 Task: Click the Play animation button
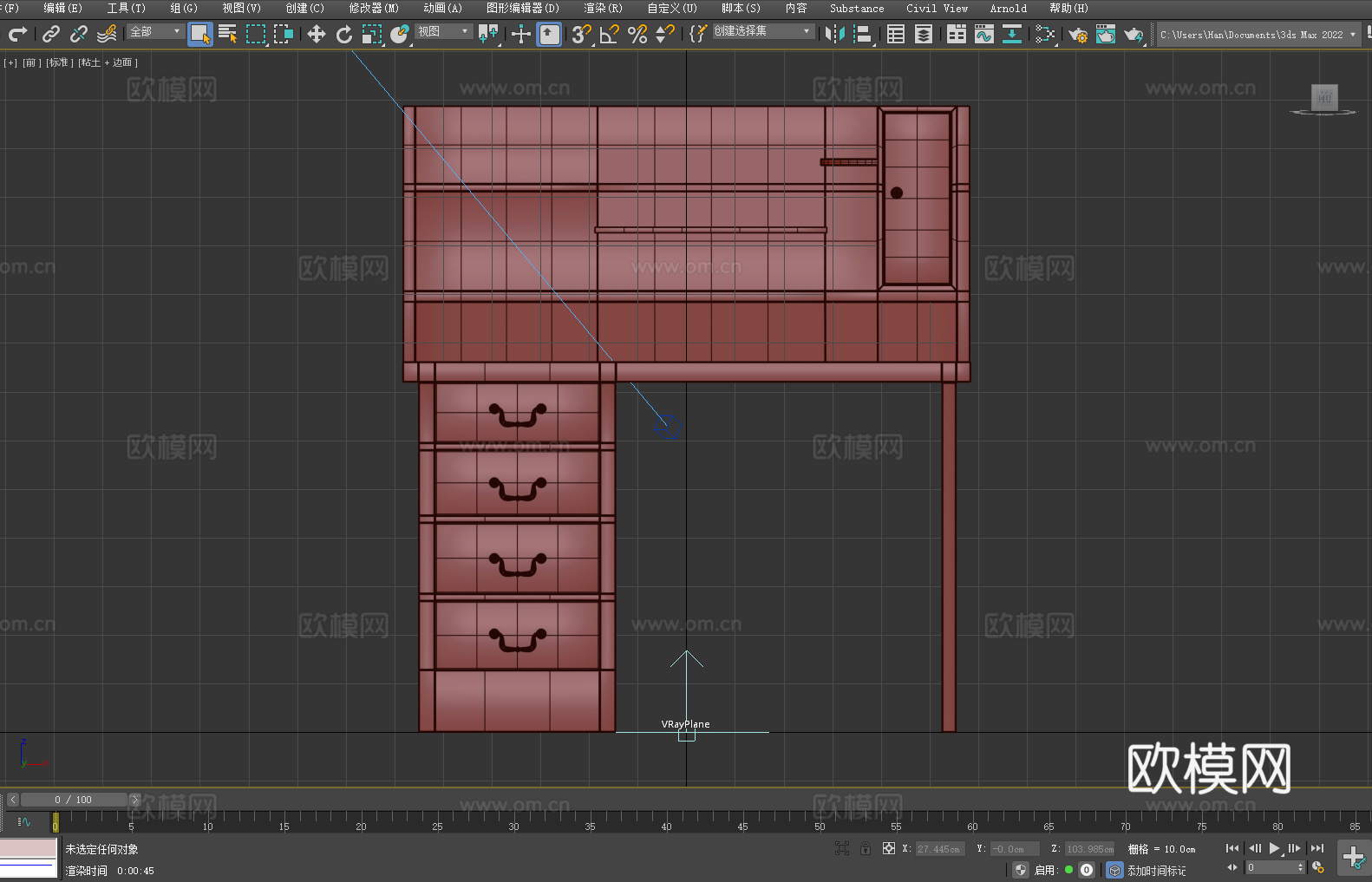pyautogui.click(x=1274, y=848)
